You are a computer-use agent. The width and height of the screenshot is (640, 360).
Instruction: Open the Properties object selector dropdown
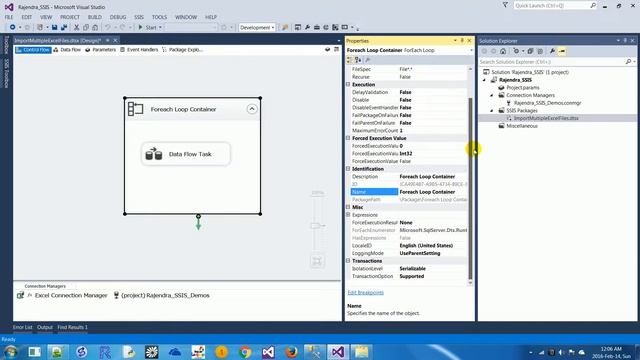[471, 50]
